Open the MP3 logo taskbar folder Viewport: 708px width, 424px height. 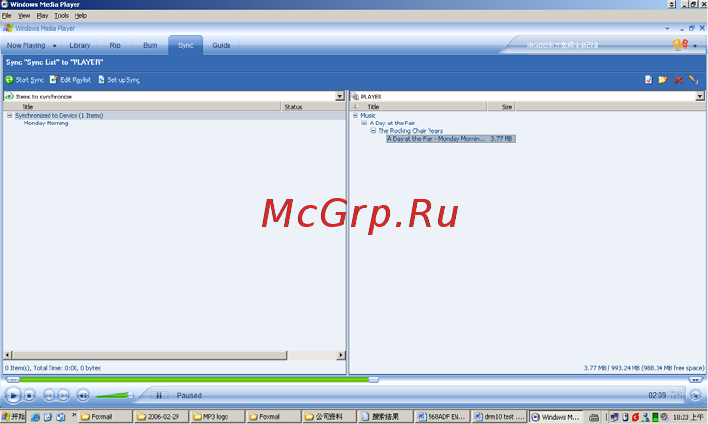[217, 416]
